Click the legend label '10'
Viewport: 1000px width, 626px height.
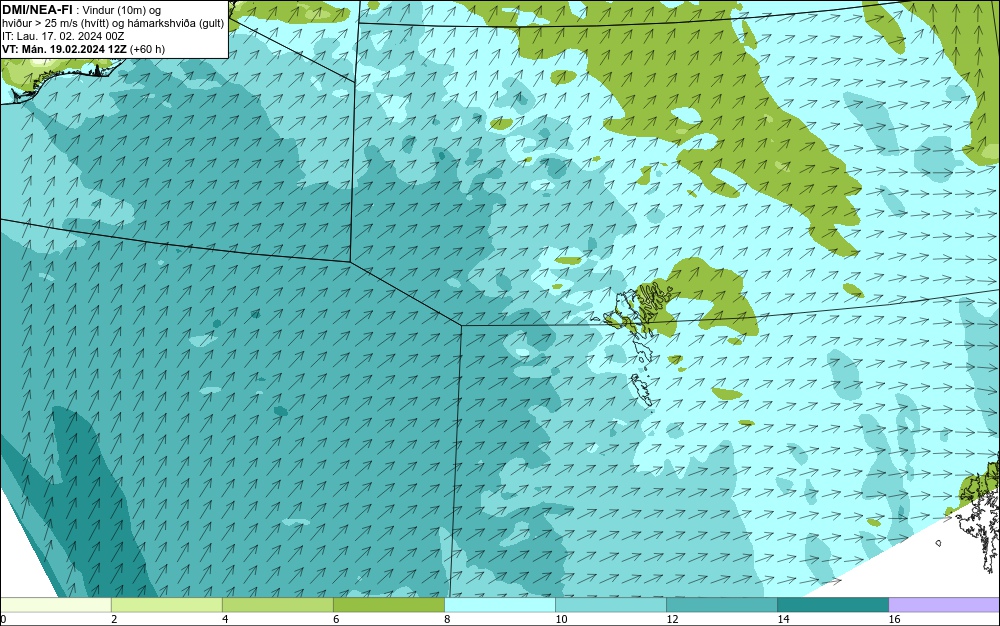click(x=561, y=619)
